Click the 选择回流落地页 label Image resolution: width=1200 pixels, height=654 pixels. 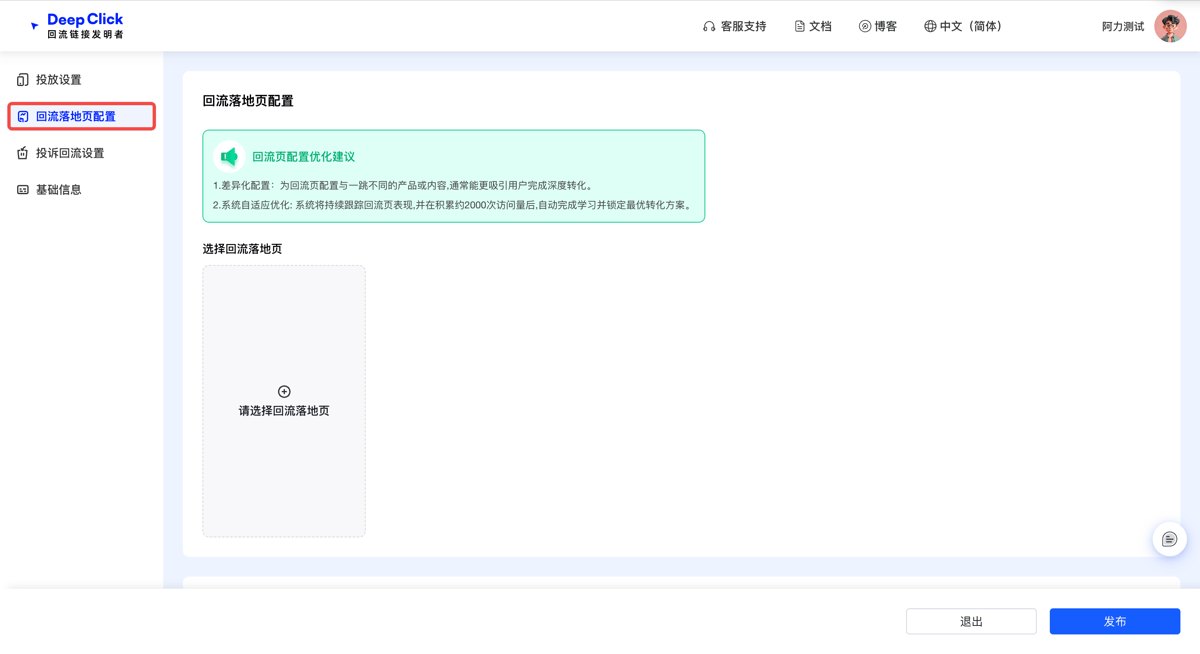[242, 249]
